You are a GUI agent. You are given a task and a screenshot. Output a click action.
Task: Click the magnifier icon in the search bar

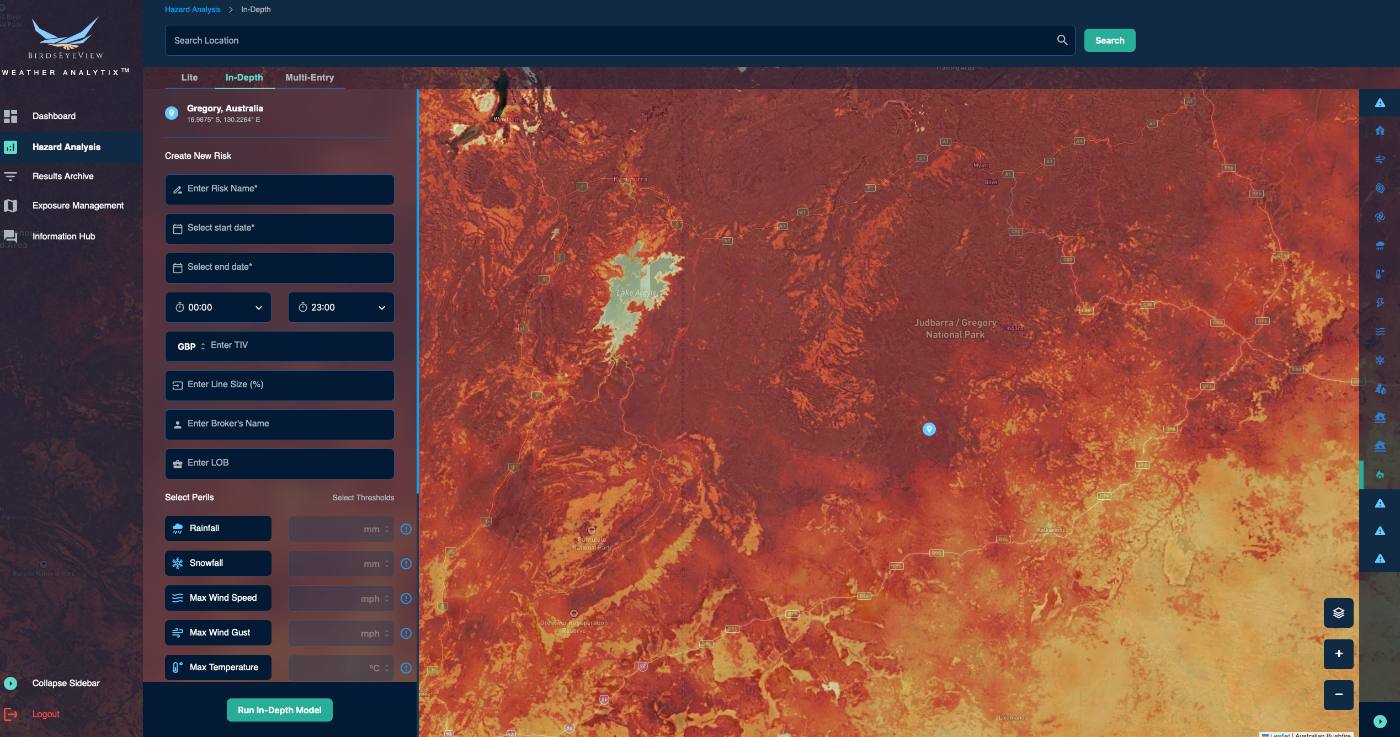point(1062,40)
